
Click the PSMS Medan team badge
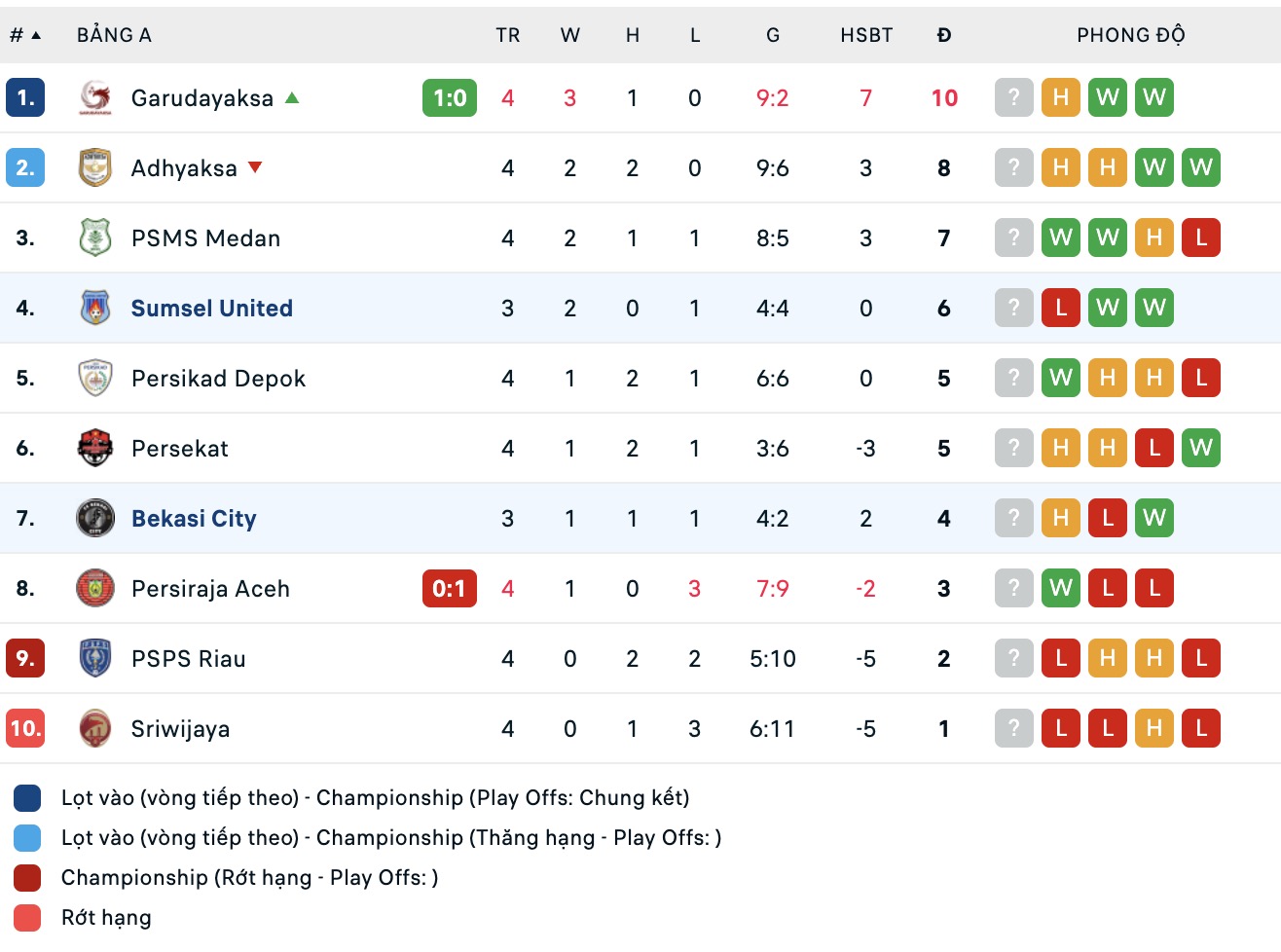click(x=94, y=238)
